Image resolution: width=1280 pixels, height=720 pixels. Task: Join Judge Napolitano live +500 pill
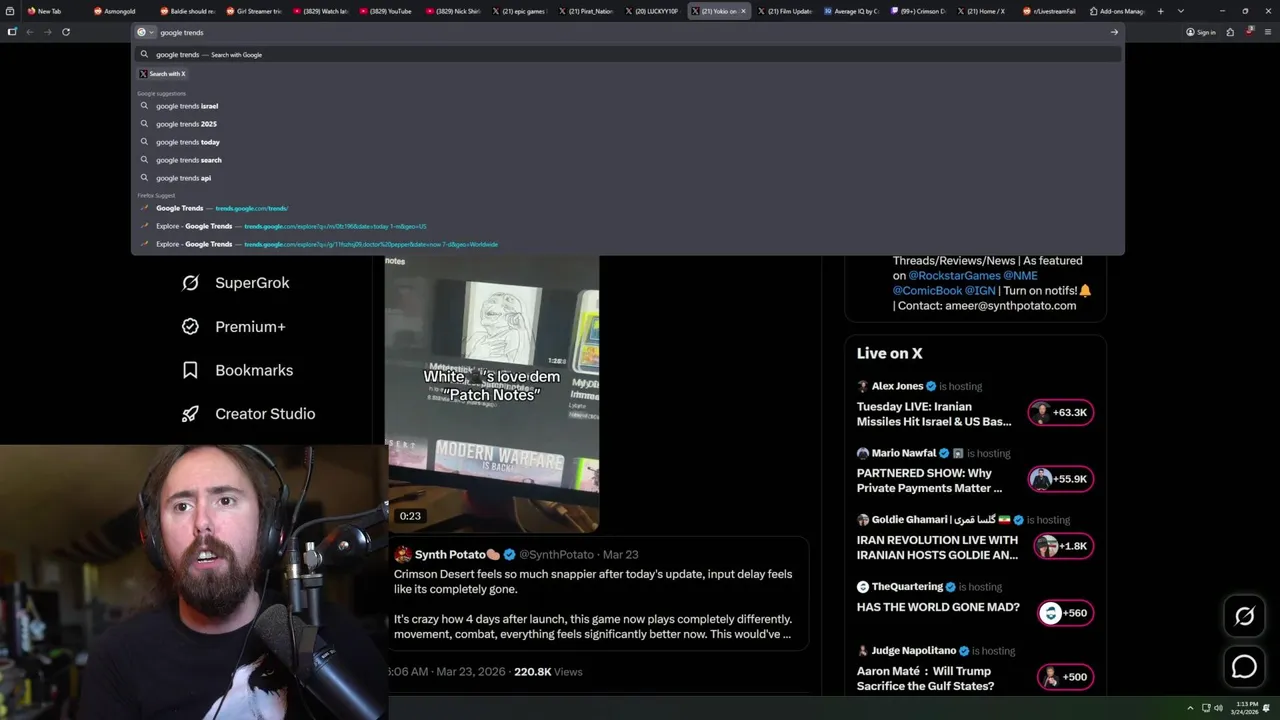(x=1066, y=677)
